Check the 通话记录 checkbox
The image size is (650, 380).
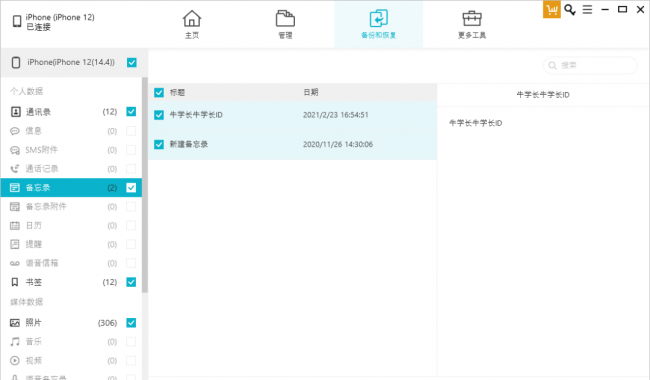click(x=131, y=169)
